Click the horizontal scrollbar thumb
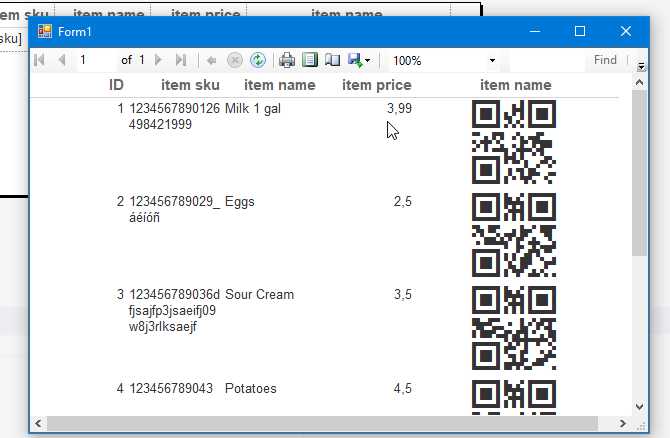The width and height of the screenshot is (670, 438). point(322,423)
